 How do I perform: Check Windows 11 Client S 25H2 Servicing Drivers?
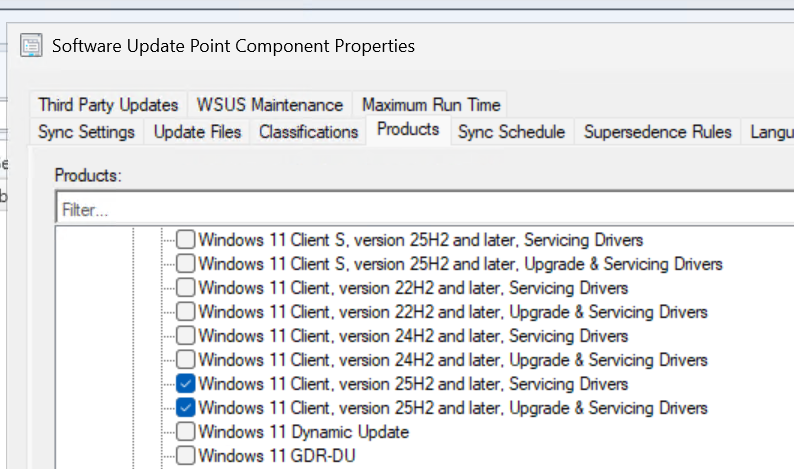point(186,240)
